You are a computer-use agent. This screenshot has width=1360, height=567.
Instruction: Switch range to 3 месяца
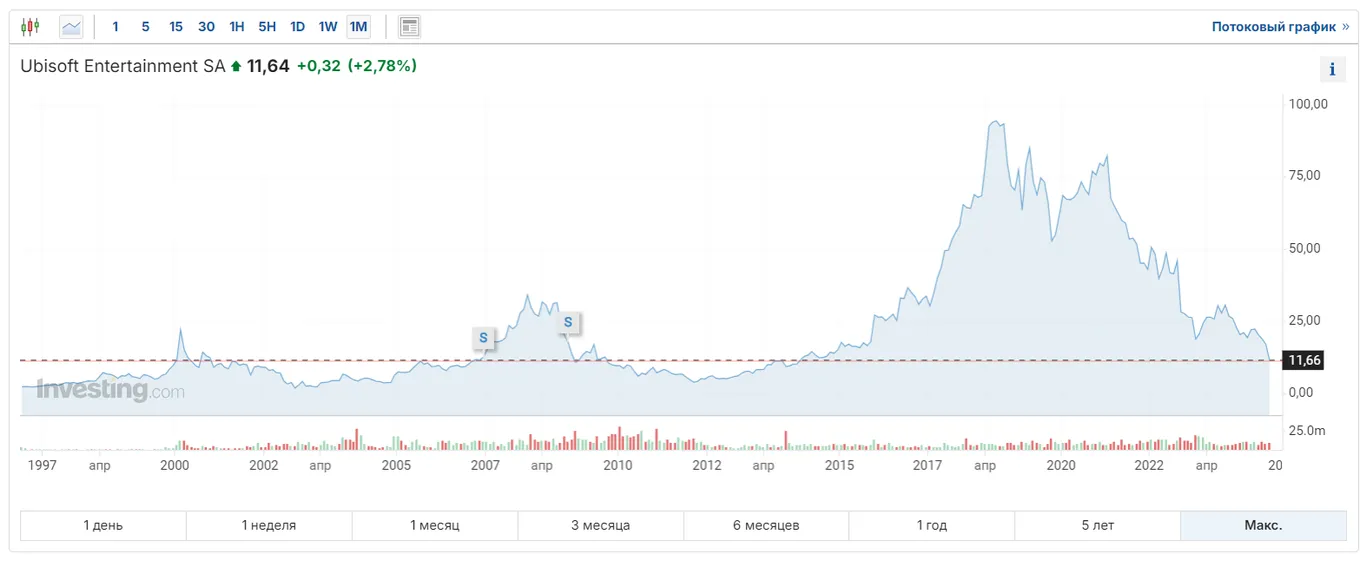click(x=601, y=525)
